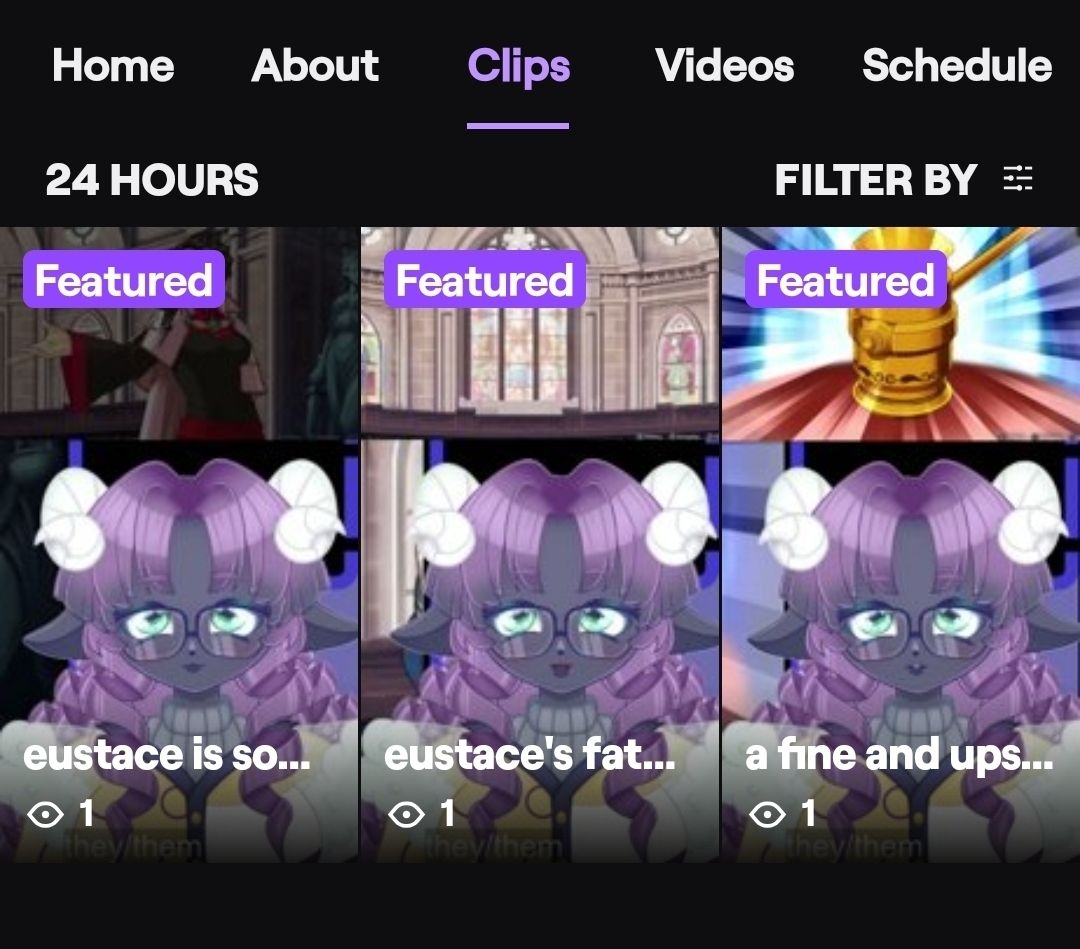1080x949 pixels.
Task: Switch to the Home tab
Action: tap(113, 65)
